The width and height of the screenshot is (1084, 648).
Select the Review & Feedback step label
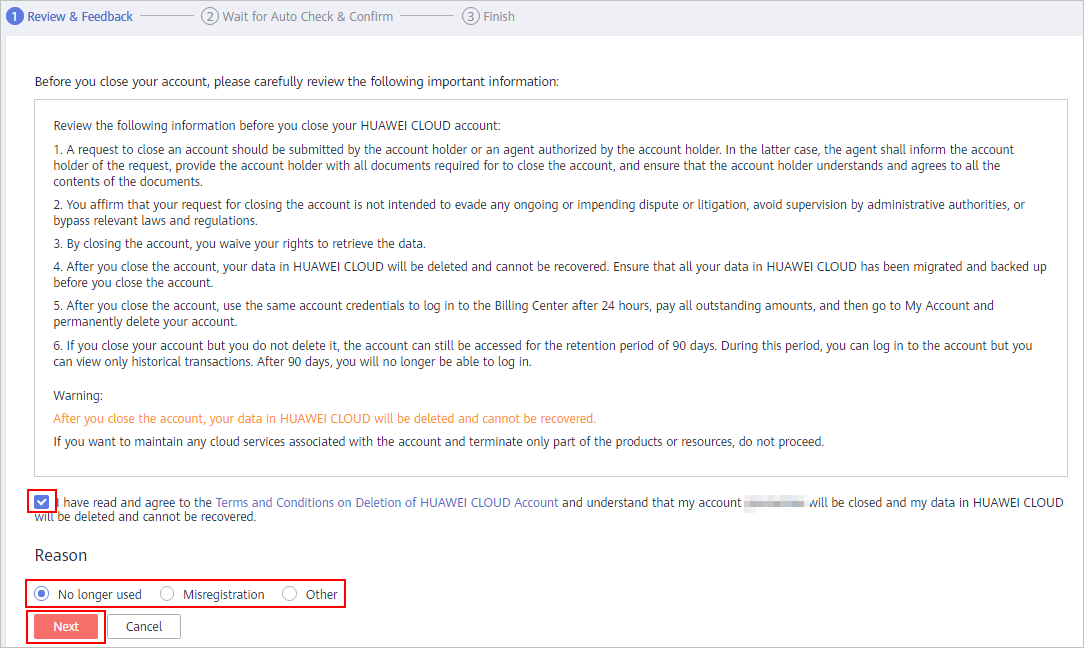[80, 17]
